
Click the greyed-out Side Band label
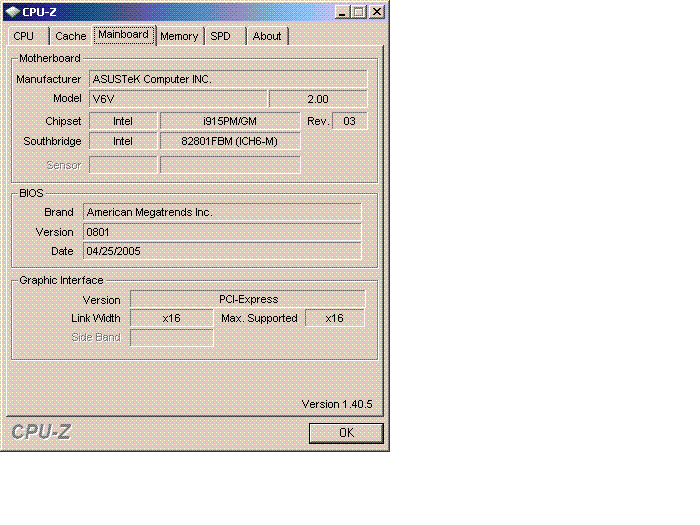coord(96,337)
